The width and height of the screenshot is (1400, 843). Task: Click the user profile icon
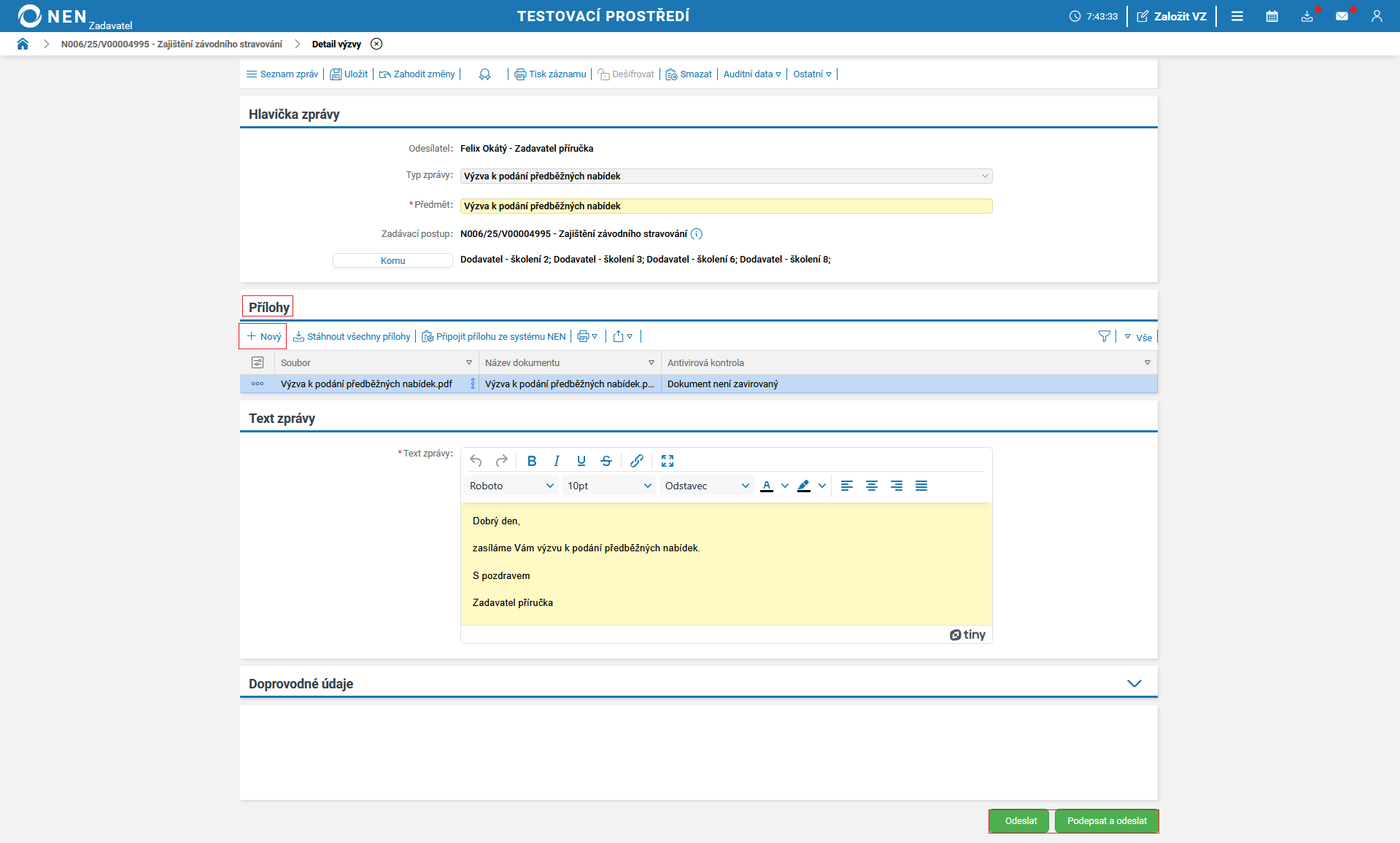coord(1377,16)
